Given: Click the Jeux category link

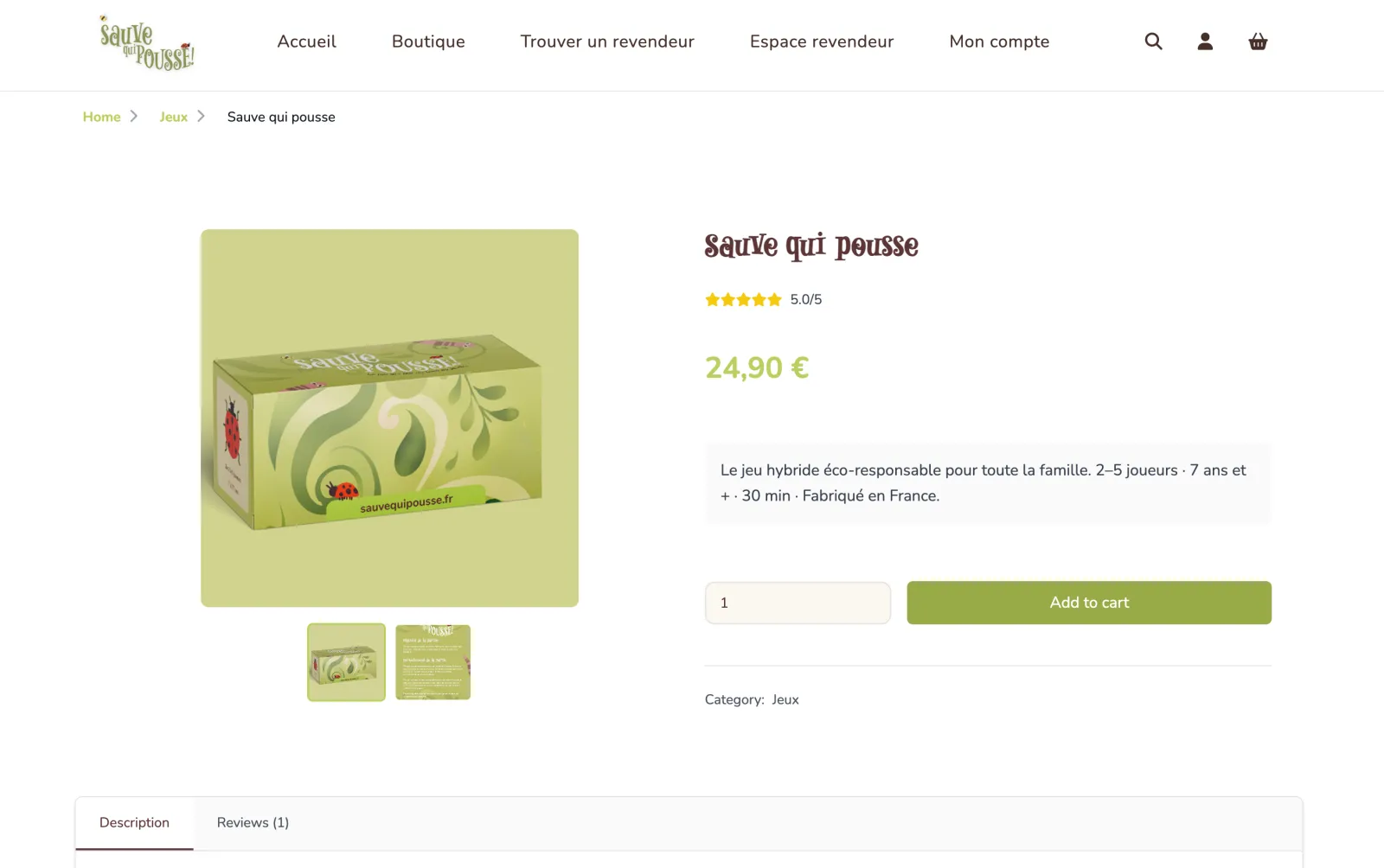Looking at the screenshot, I should tap(785, 699).
